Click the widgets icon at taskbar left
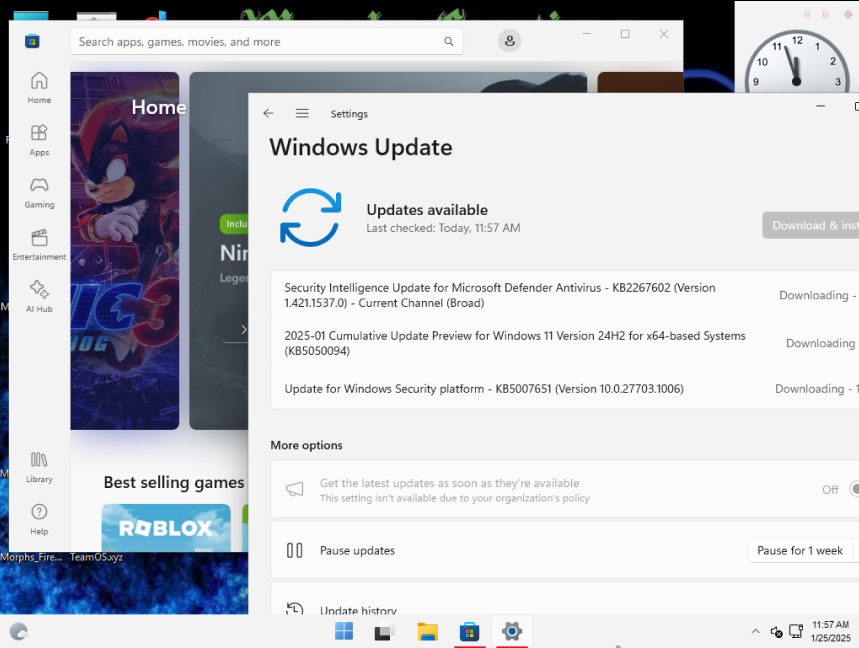The width and height of the screenshot is (859, 648). (x=18, y=632)
